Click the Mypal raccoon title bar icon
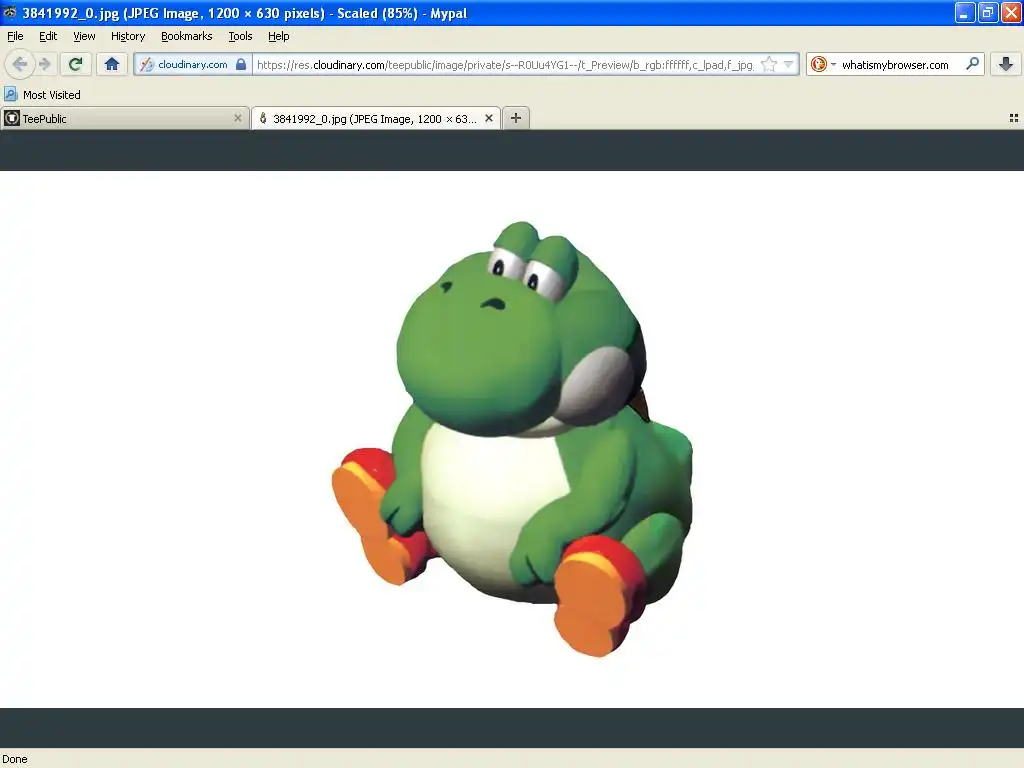The height and width of the screenshot is (768, 1024). coord(10,12)
